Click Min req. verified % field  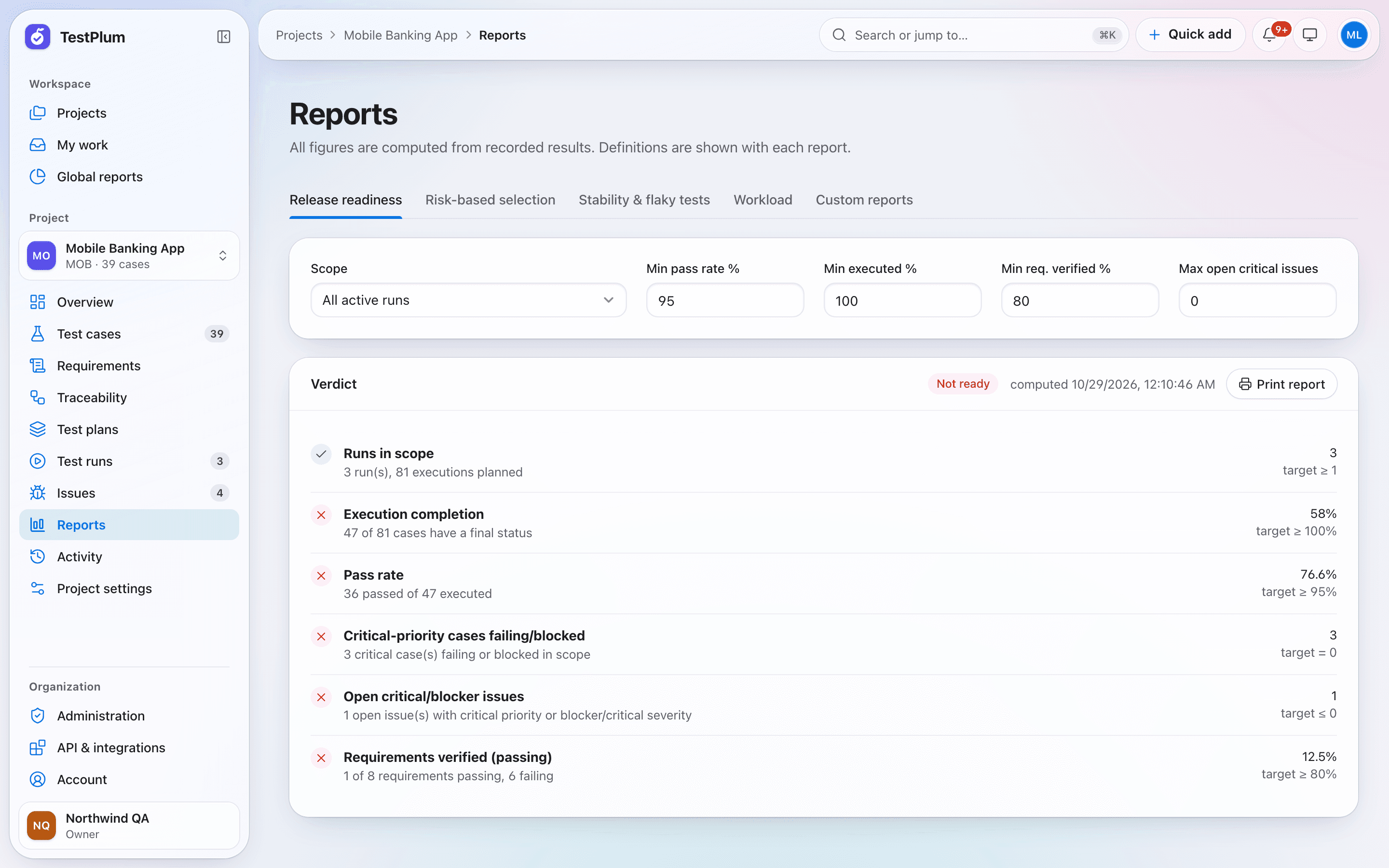(1080, 300)
